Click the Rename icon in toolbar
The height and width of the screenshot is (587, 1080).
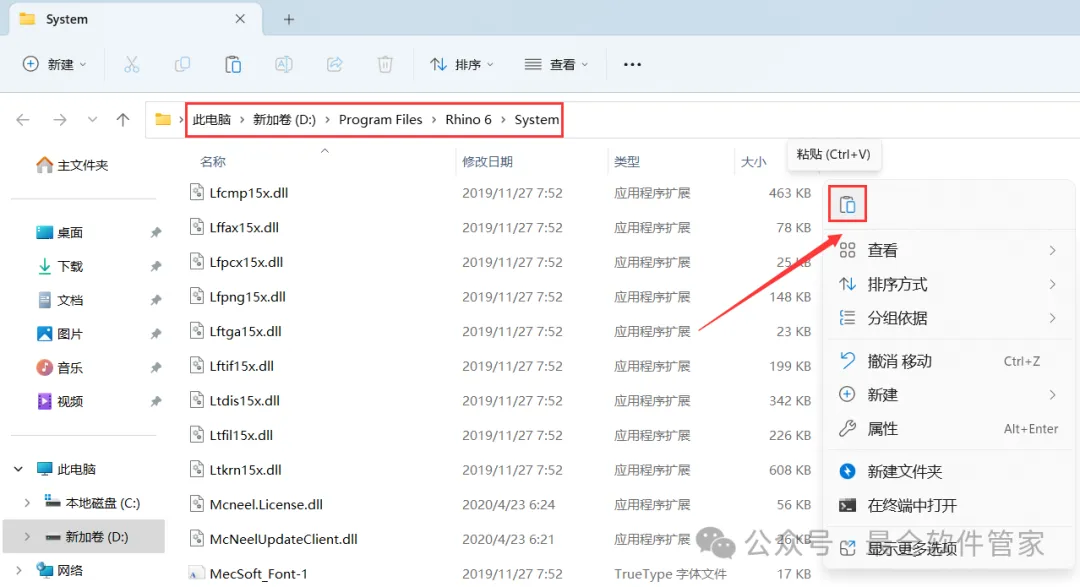tap(284, 65)
